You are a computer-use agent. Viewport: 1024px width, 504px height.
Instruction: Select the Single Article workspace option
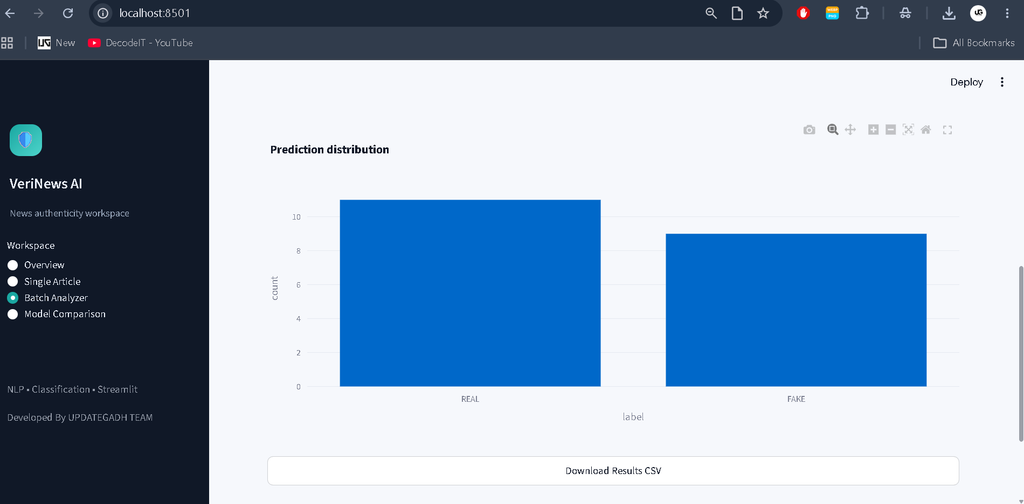(44, 281)
